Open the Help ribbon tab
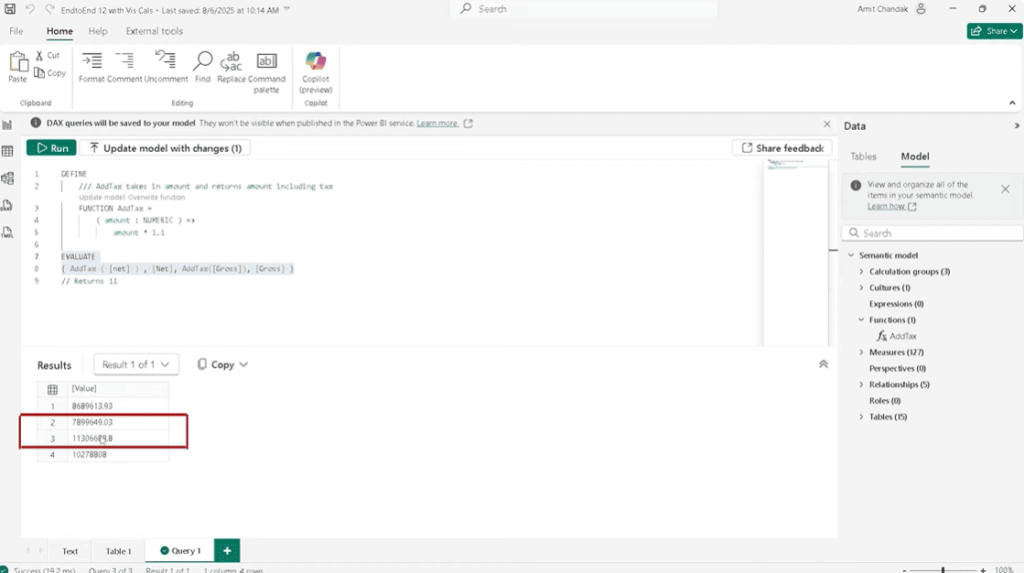Image resolution: width=1024 pixels, height=573 pixels. point(98,31)
